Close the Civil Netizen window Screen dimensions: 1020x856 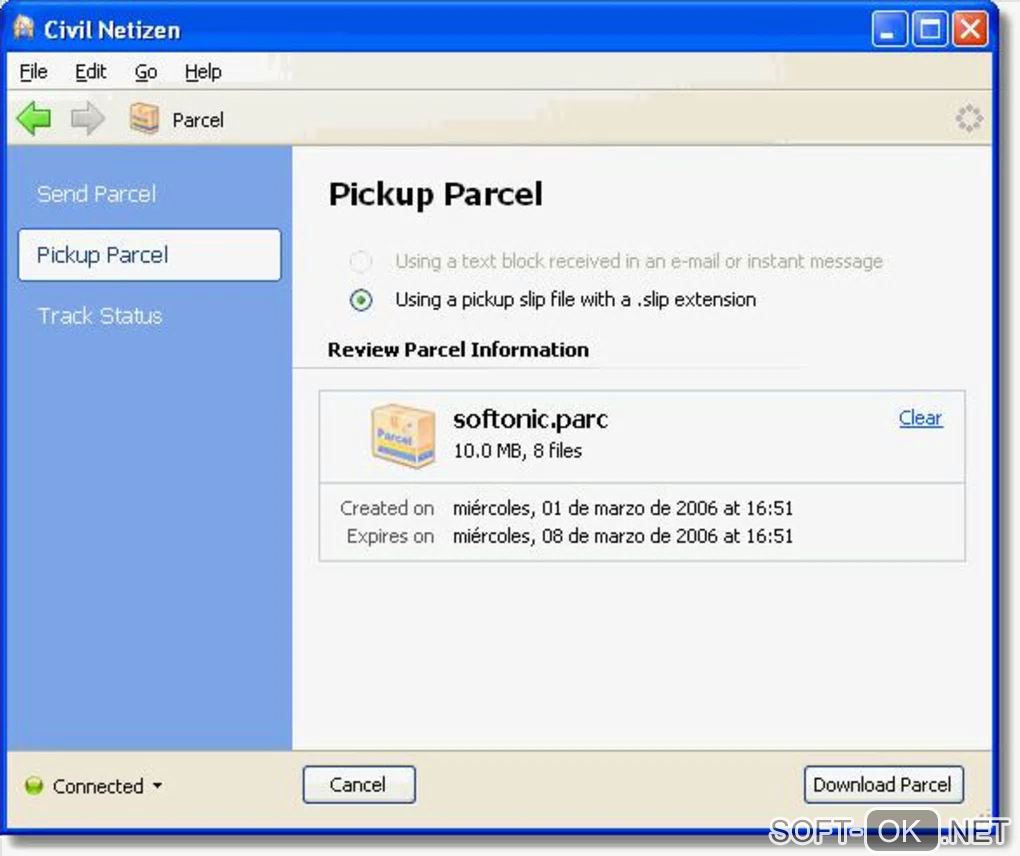970,30
